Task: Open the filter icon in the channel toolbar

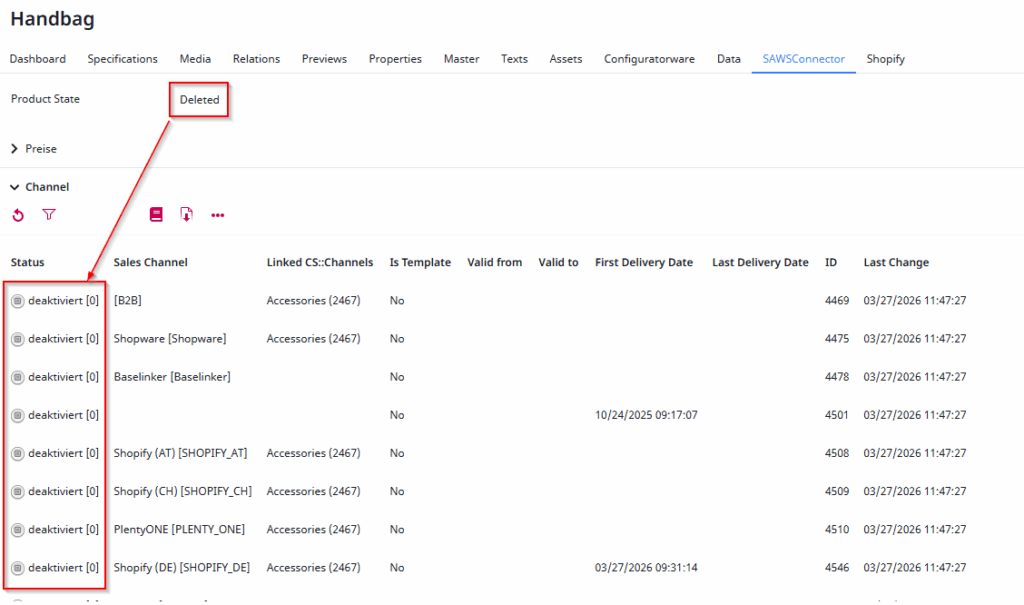Action: pyautogui.click(x=48, y=214)
